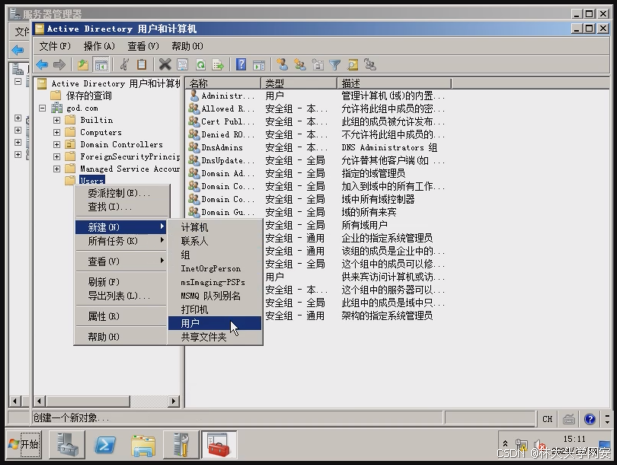The height and width of the screenshot is (465, 617).
Task: Sort by the 名称 column header
Action: click(x=223, y=83)
